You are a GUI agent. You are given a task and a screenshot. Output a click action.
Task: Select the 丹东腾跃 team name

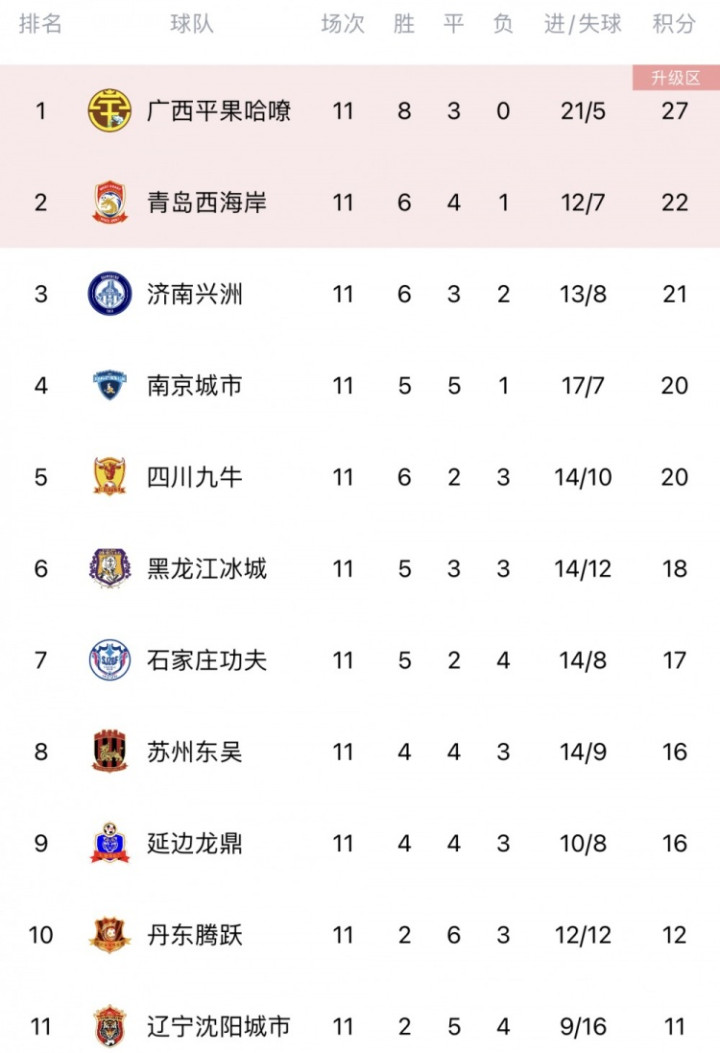click(195, 935)
